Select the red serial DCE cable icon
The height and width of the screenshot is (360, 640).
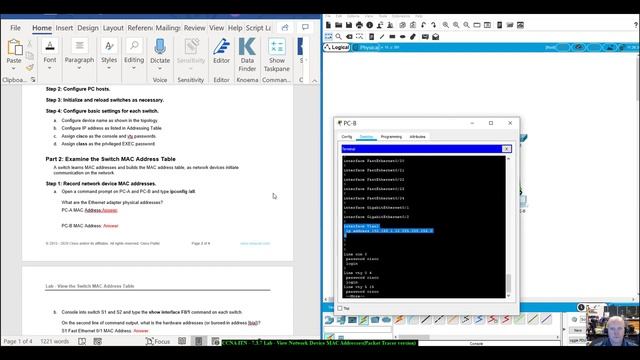[x=493, y=319]
